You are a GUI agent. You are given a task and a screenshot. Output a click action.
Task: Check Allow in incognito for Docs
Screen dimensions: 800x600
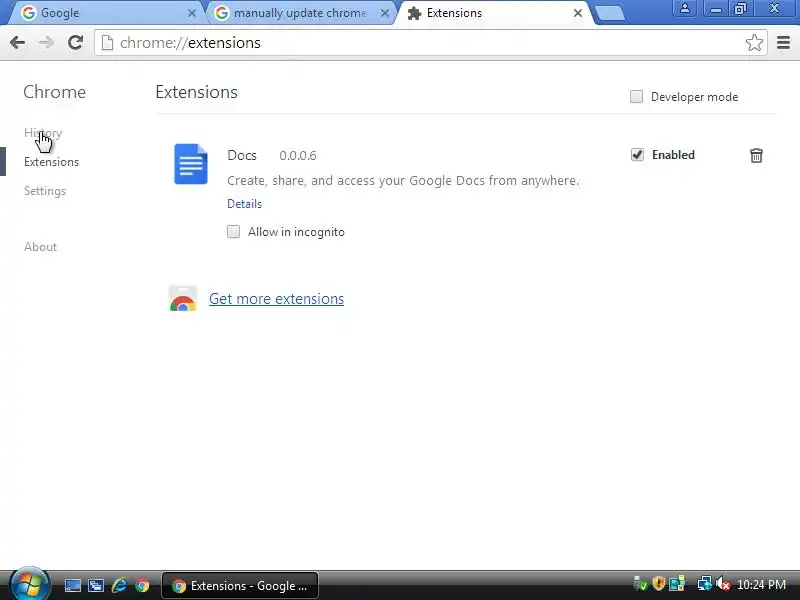(233, 232)
